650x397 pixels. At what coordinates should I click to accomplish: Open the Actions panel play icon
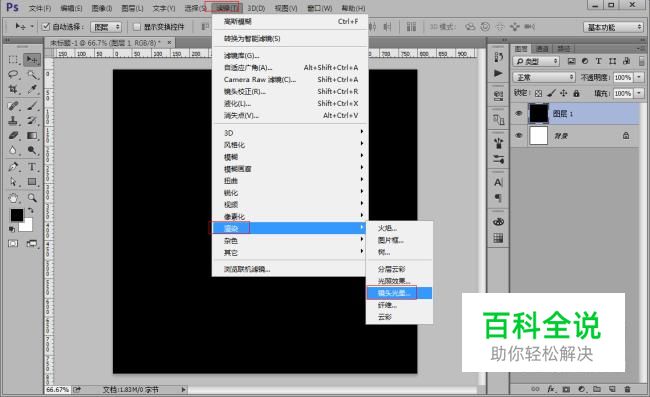[498, 73]
